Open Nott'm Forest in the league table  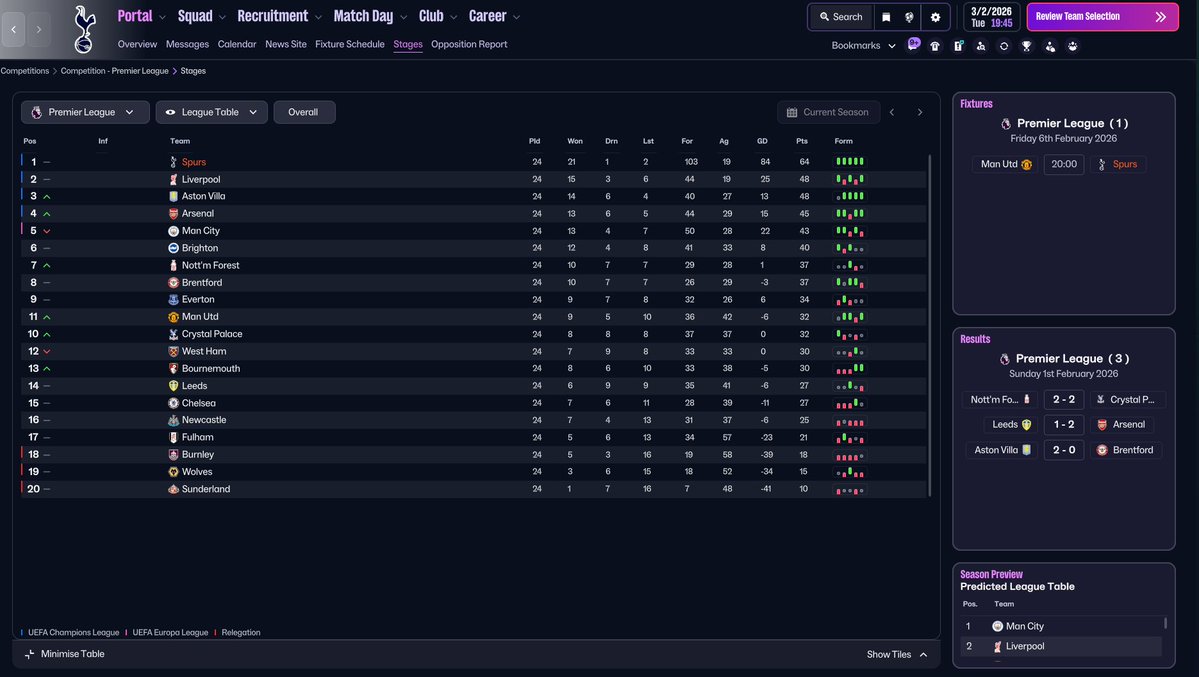tap(211, 265)
